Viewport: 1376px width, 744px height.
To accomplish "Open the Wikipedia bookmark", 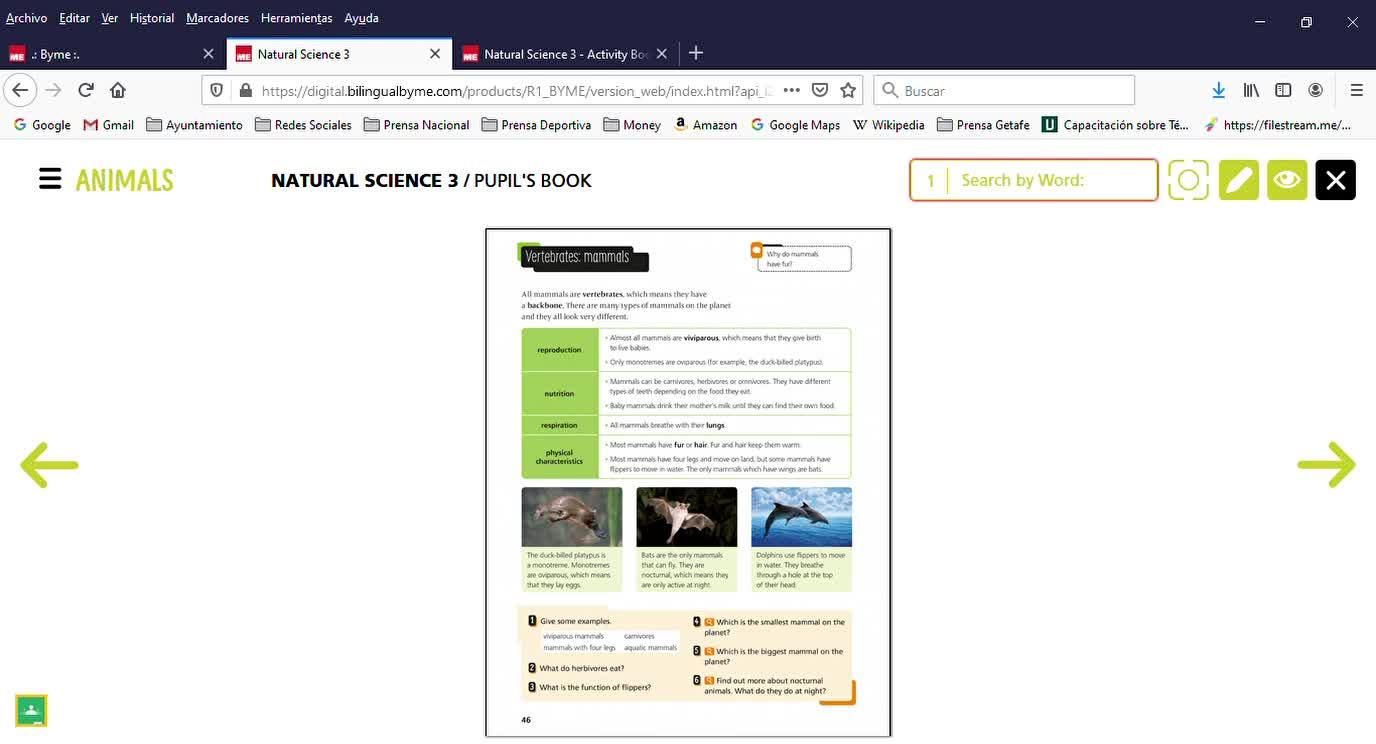I will (x=888, y=125).
